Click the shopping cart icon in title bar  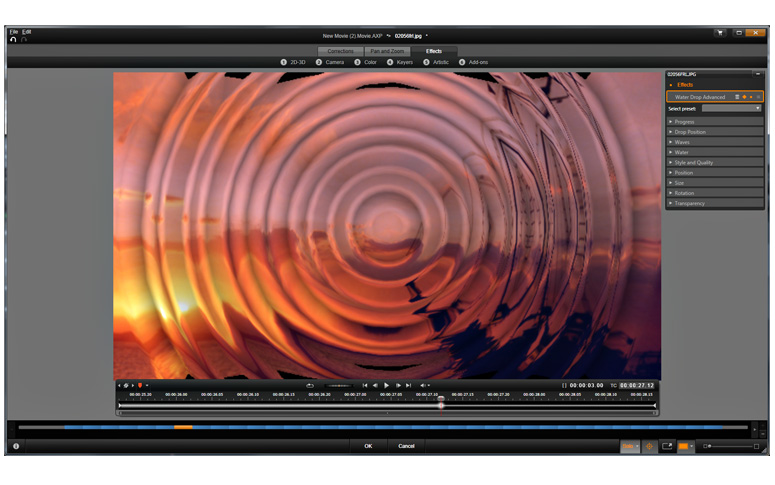click(719, 33)
